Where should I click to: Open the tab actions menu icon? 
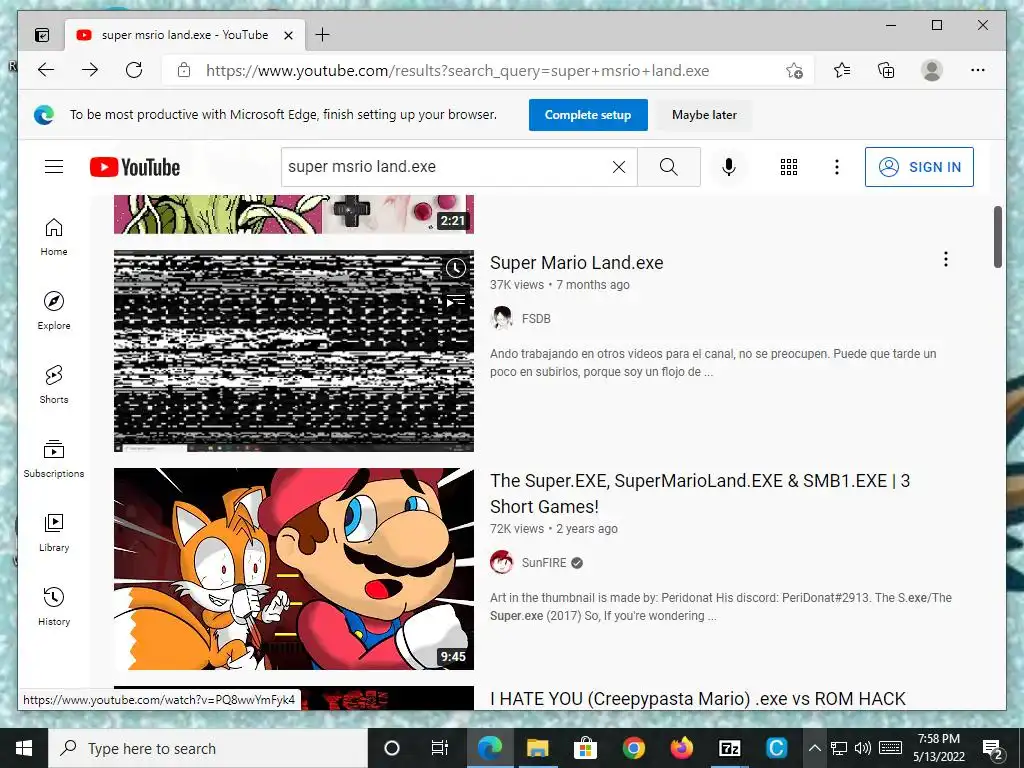(42, 35)
